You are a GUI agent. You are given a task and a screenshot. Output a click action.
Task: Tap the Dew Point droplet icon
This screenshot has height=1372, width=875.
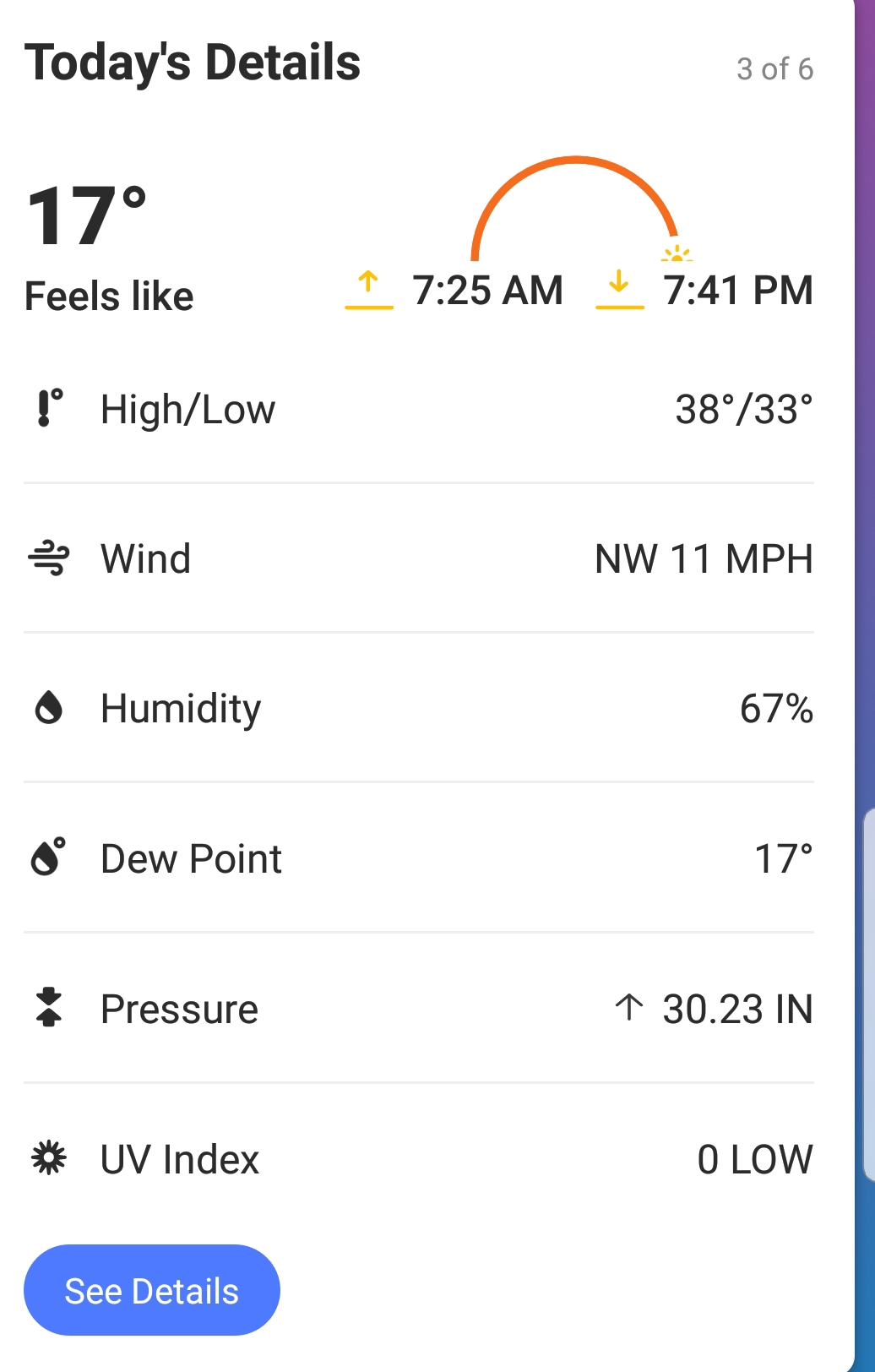point(49,857)
